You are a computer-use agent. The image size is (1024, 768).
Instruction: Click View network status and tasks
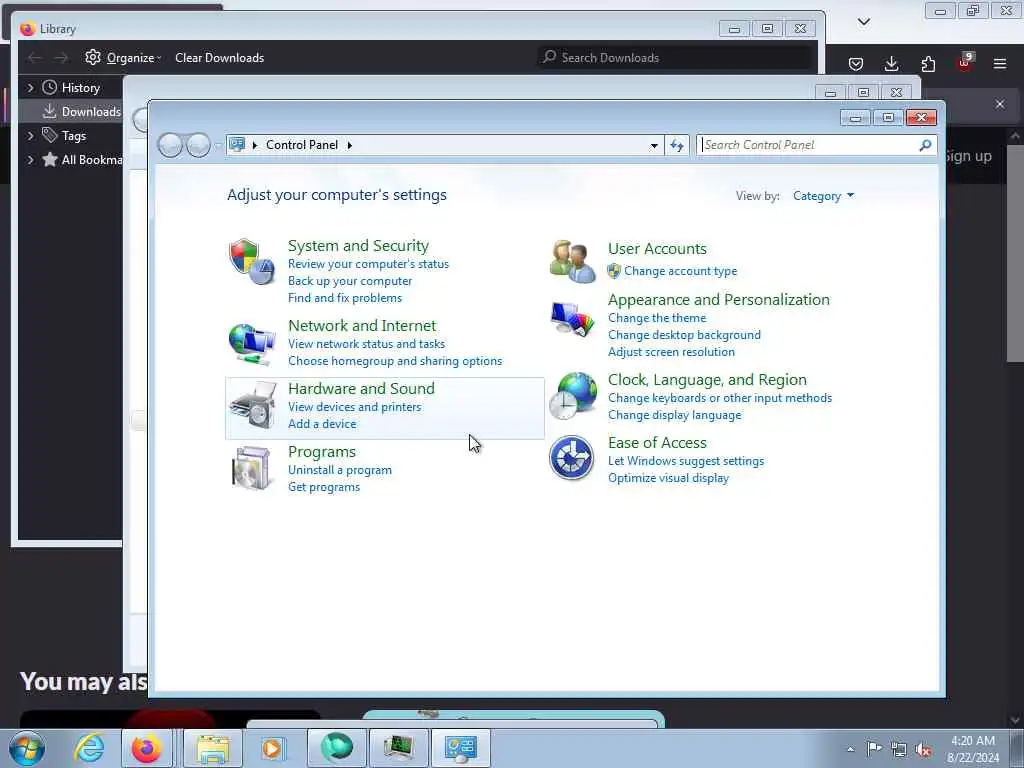pyautogui.click(x=366, y=344)
